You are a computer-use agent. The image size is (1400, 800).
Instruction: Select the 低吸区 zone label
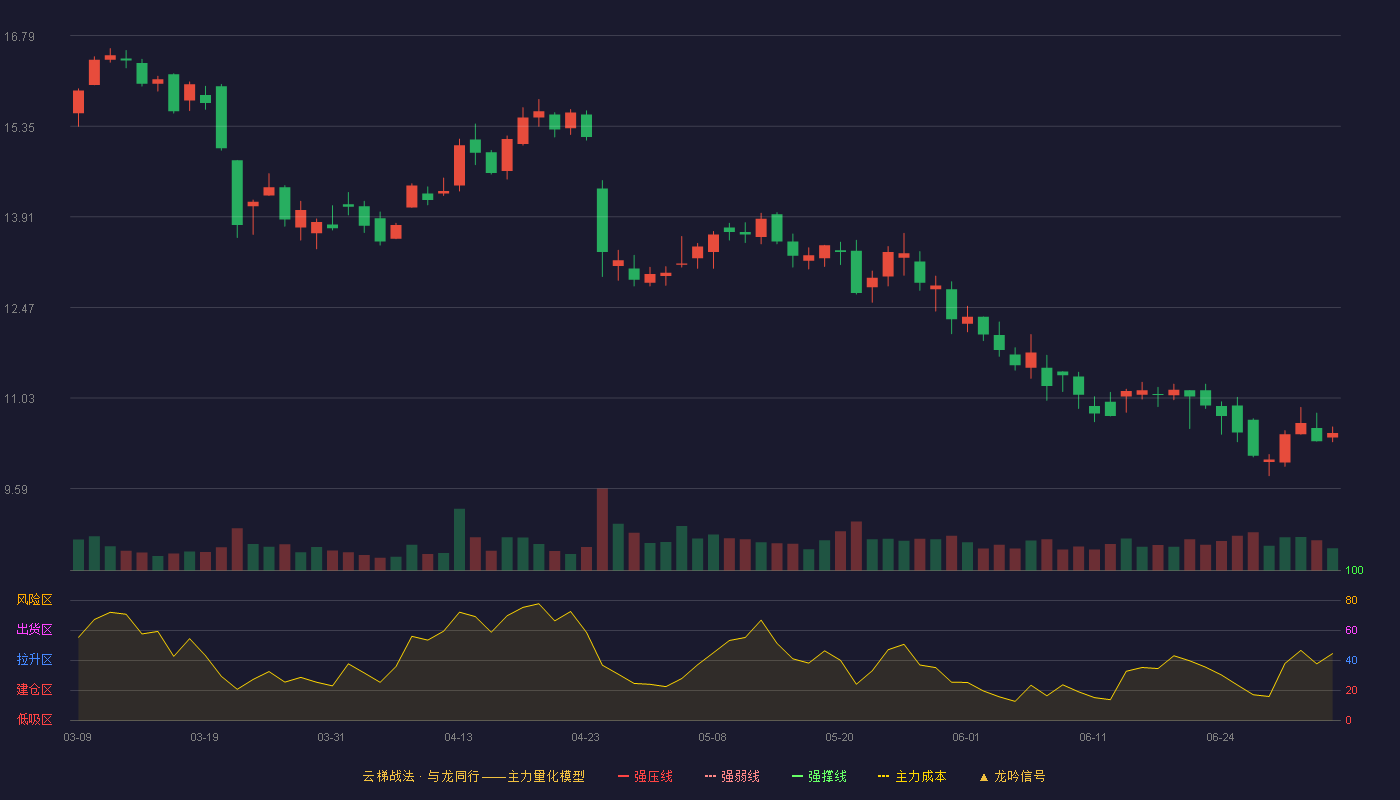tap(34, 719)
